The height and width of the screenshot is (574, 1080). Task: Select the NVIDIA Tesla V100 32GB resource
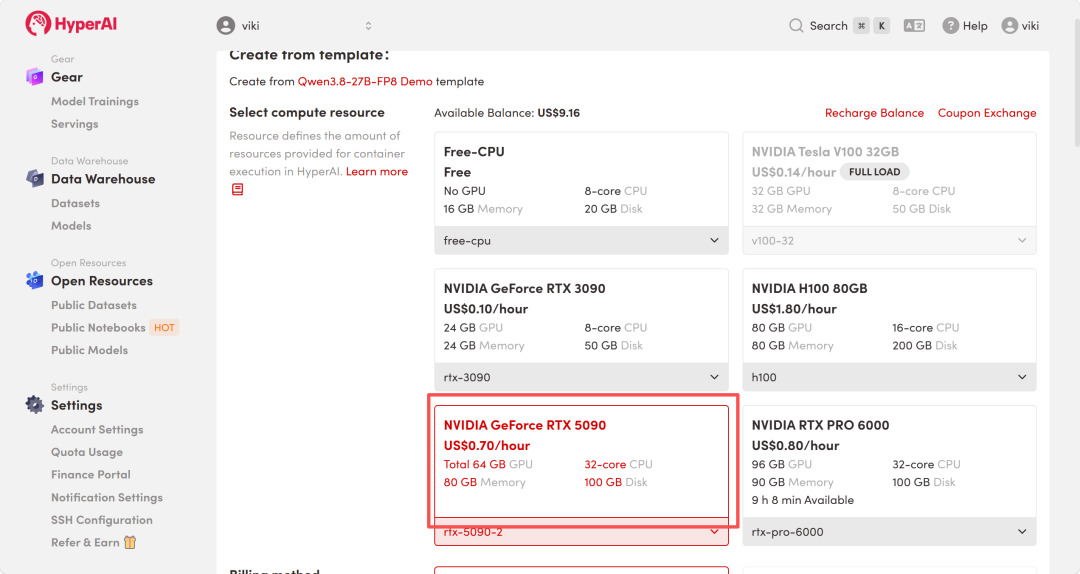coord(889,179)
